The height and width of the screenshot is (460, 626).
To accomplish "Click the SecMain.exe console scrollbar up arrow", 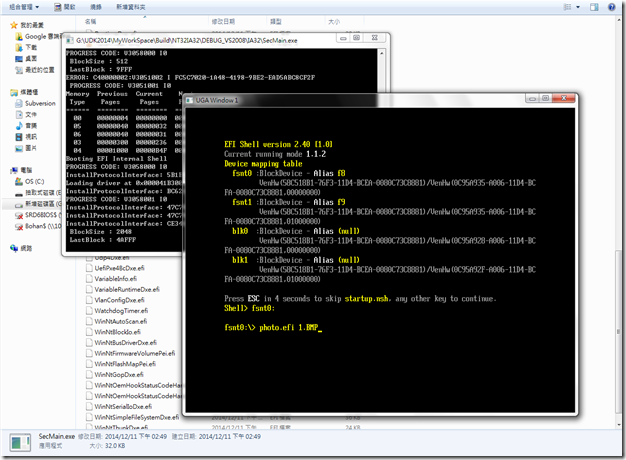I will pos(382,53).
